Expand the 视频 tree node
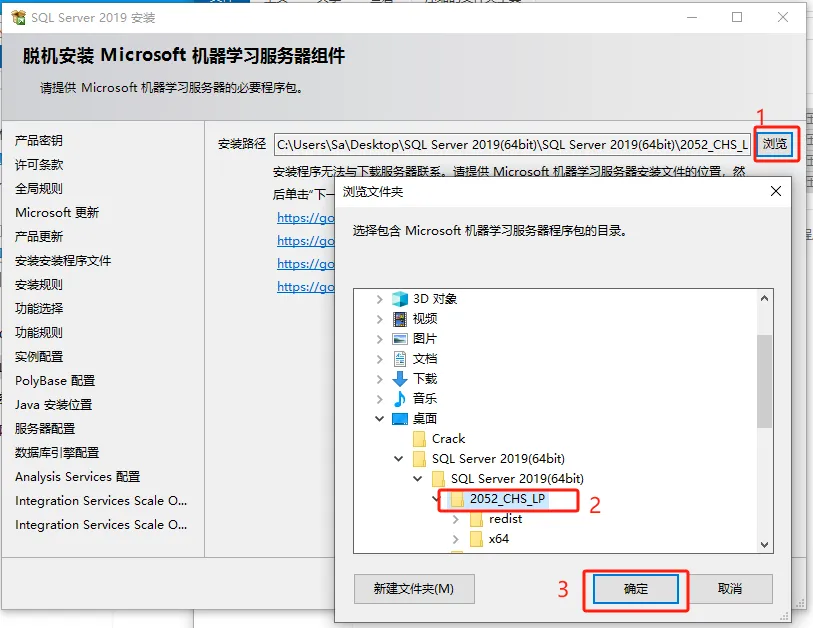Screen dimensions: 813x628 pyautogui.click(x=380, y=319)
